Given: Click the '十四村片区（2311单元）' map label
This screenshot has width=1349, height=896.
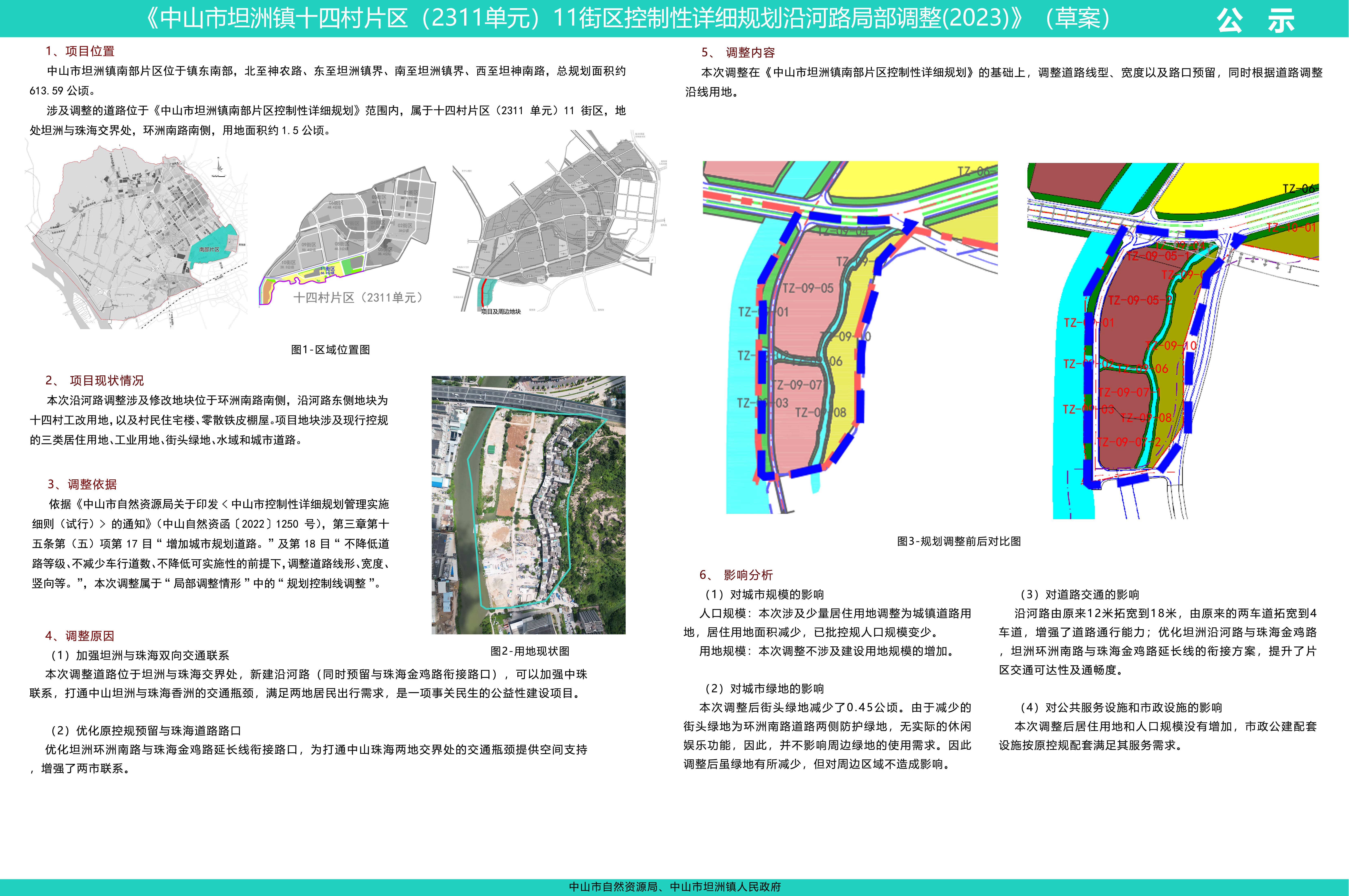Looking at the screenshot, I should coord(359,298).
